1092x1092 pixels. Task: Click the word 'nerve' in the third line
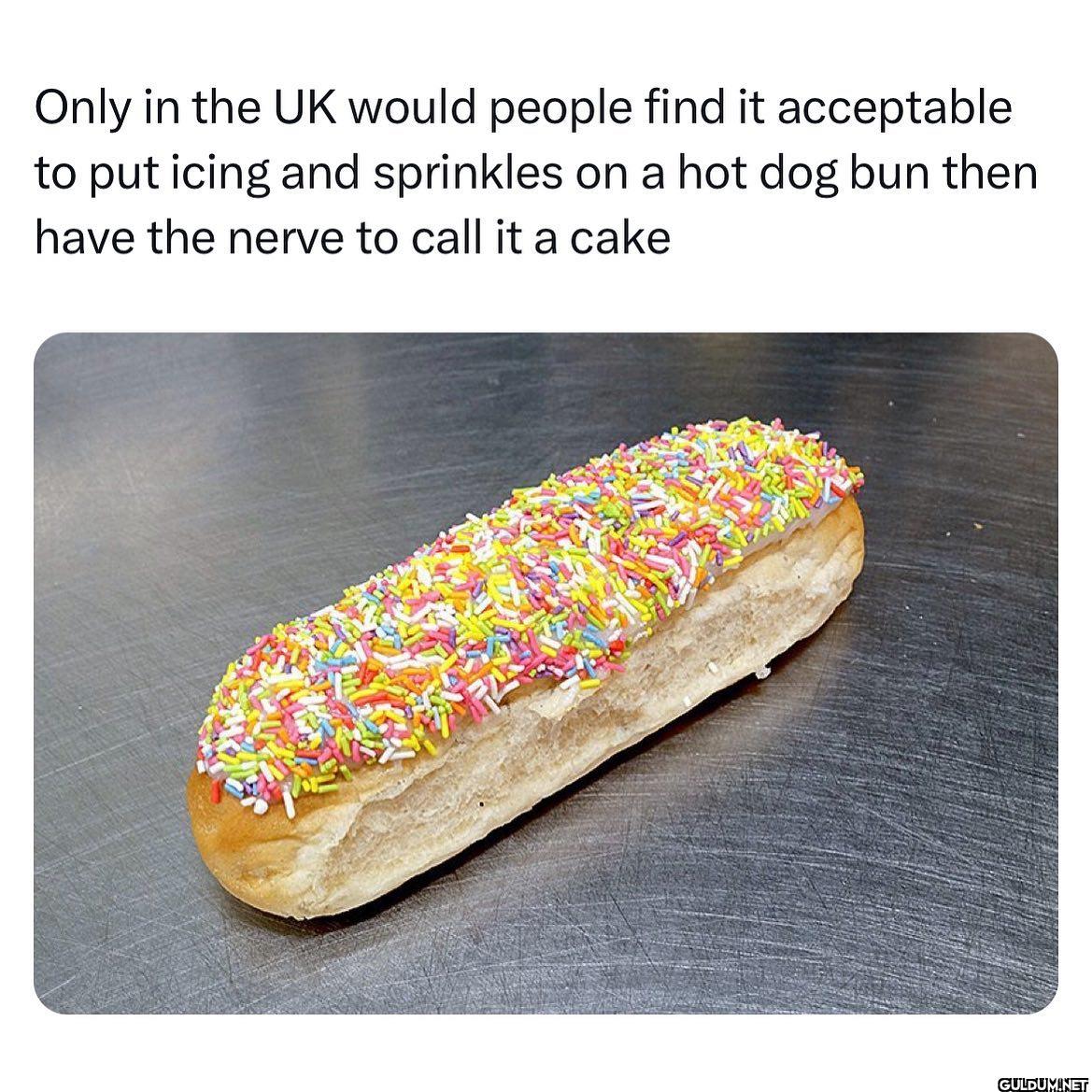(285, 239)
